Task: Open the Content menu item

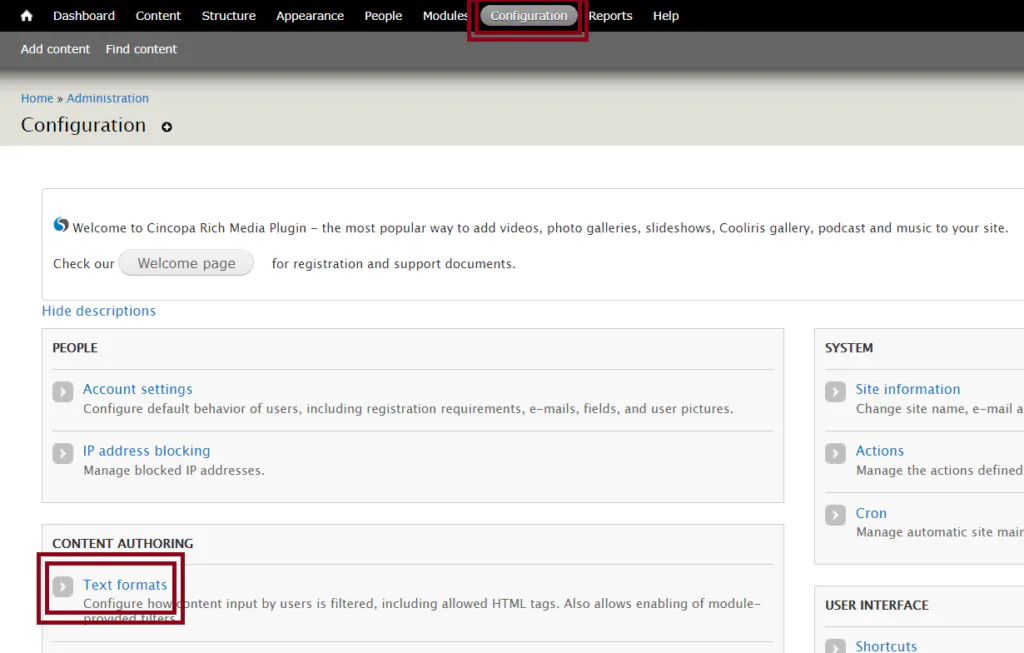Action: (158, 16)
